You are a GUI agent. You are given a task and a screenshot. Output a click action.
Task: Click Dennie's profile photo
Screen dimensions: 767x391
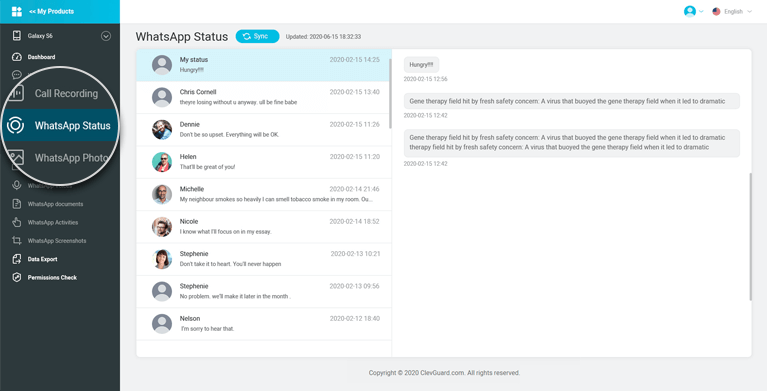point(162,130)
